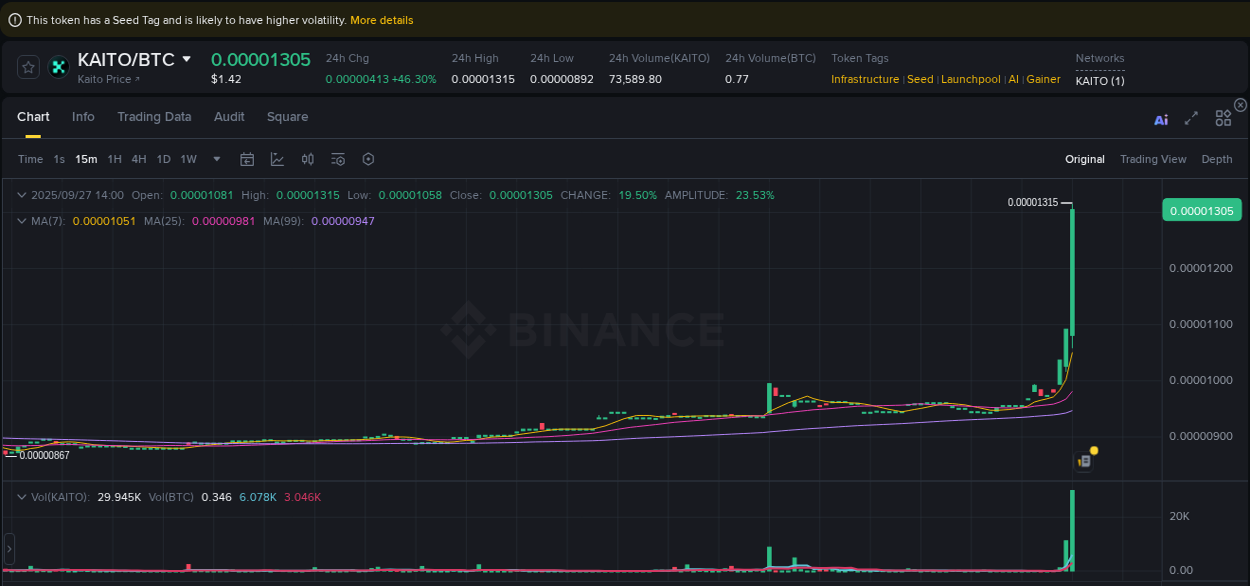Screen dimensions: 1250x586
Task: Open the indicator settings list icon
Action: (337, 159)
